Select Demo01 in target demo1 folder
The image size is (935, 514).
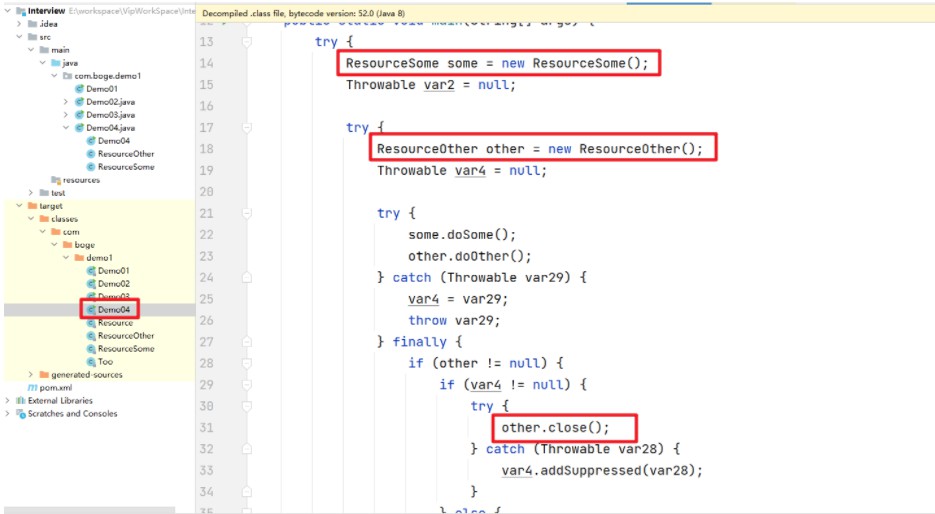point(113,271)
